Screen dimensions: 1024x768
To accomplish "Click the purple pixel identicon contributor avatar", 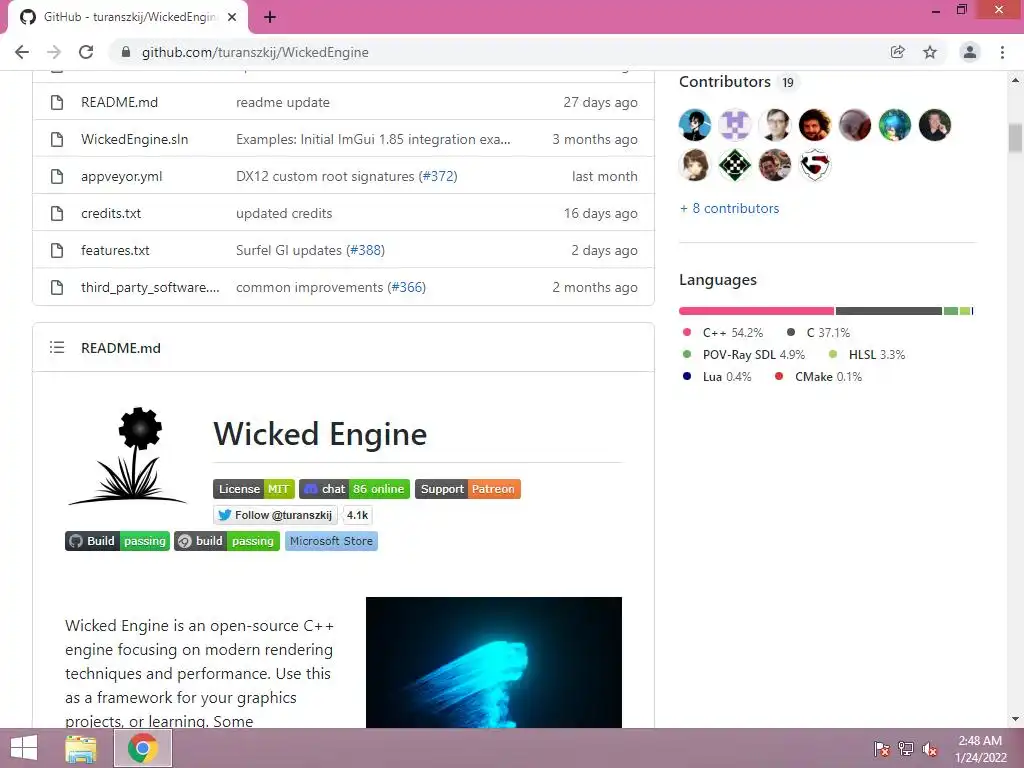I will pos(735,125).
